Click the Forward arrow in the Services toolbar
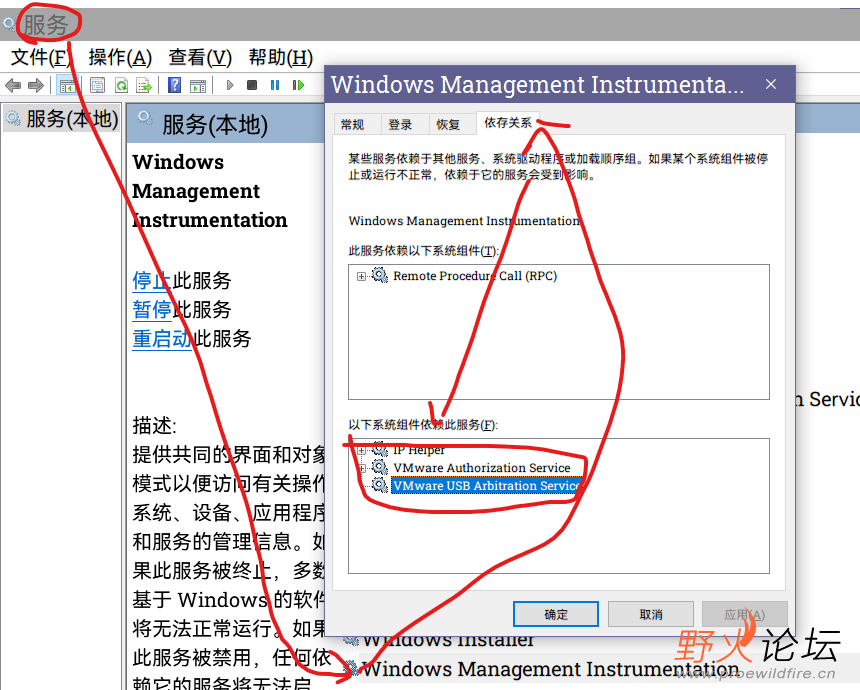Viewport: 860px width, 690px height. tap(36, 85)
